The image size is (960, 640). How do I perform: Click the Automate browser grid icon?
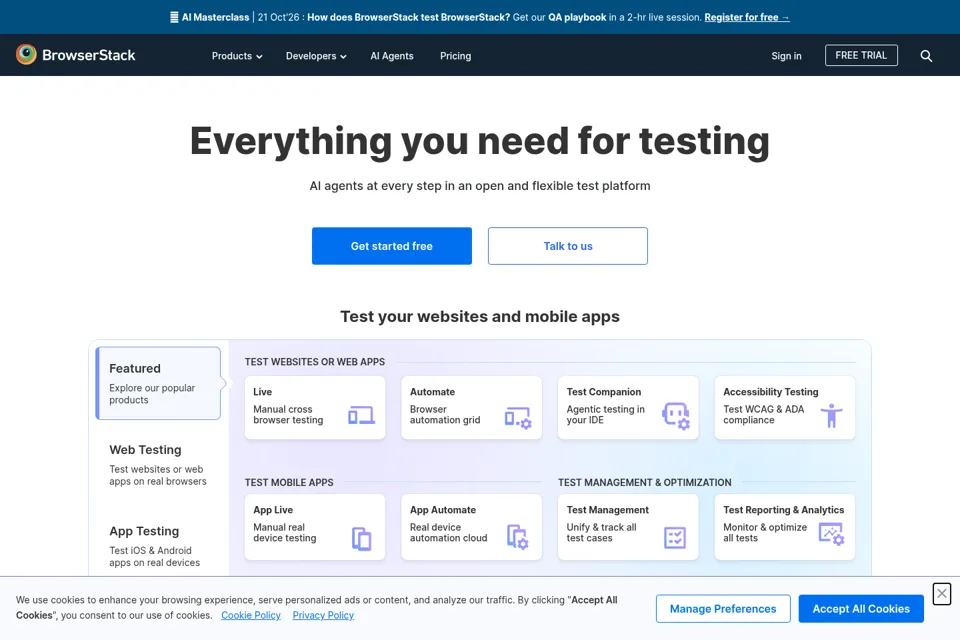(x=518, y=418)
